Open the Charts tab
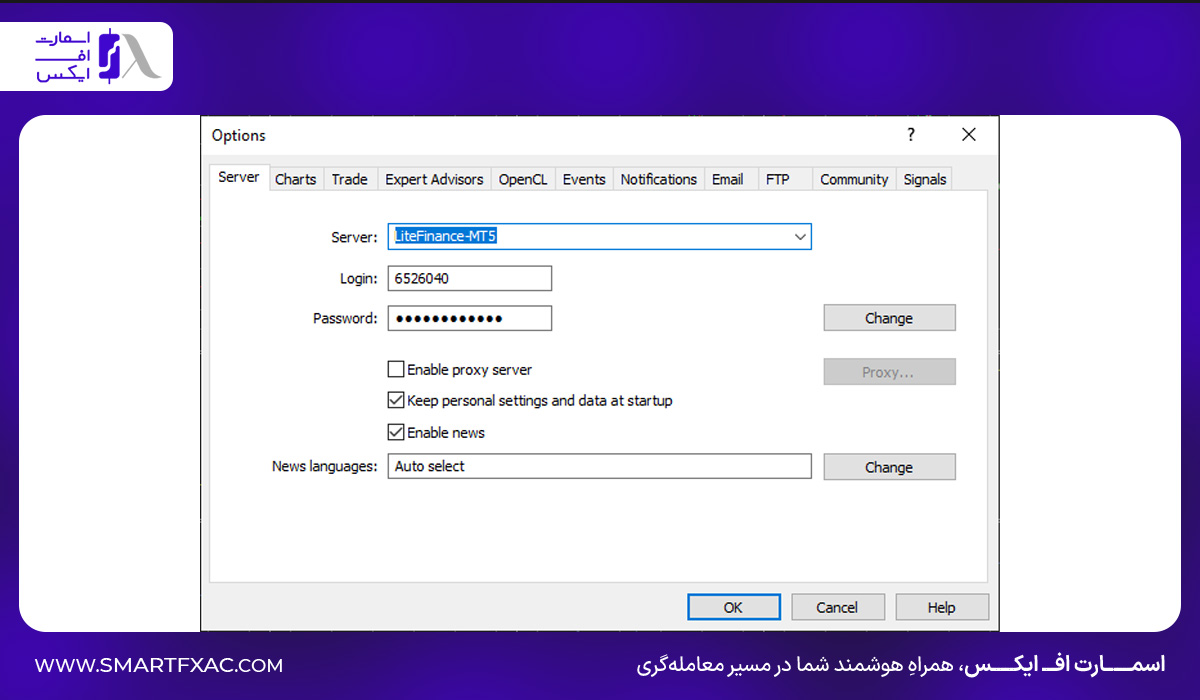 point(295,179)
